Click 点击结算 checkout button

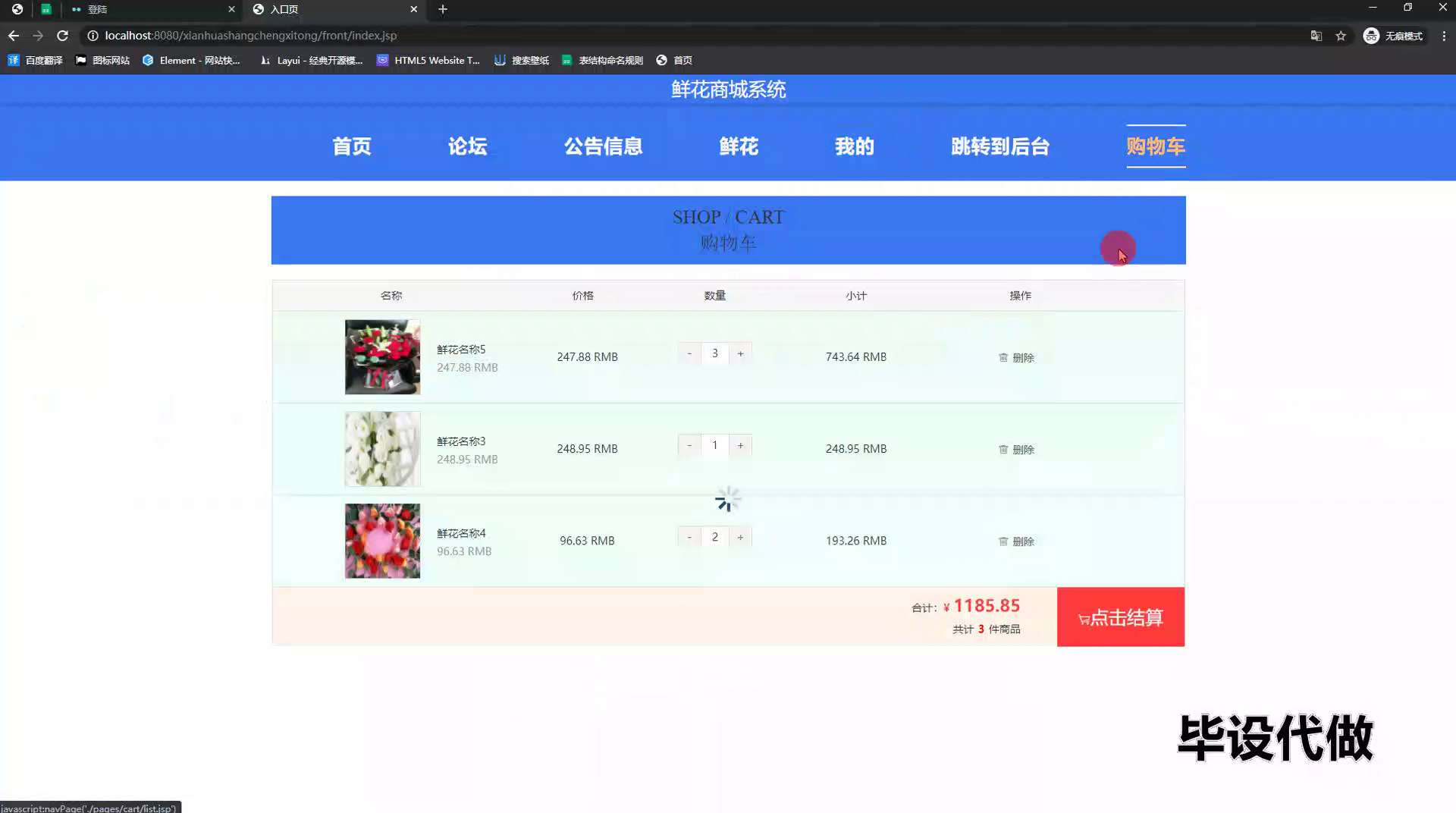1121,617
